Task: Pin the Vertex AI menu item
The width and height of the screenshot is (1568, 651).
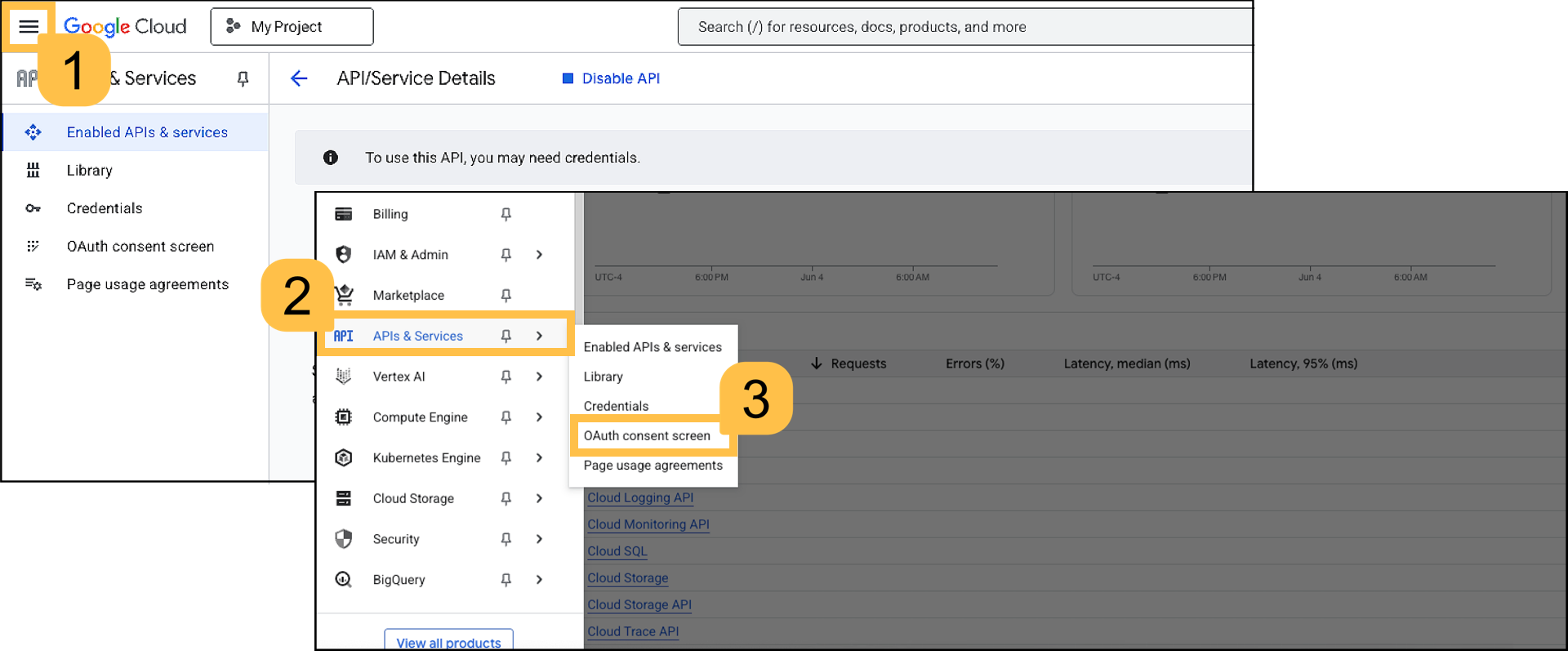Action: [506, 377]
